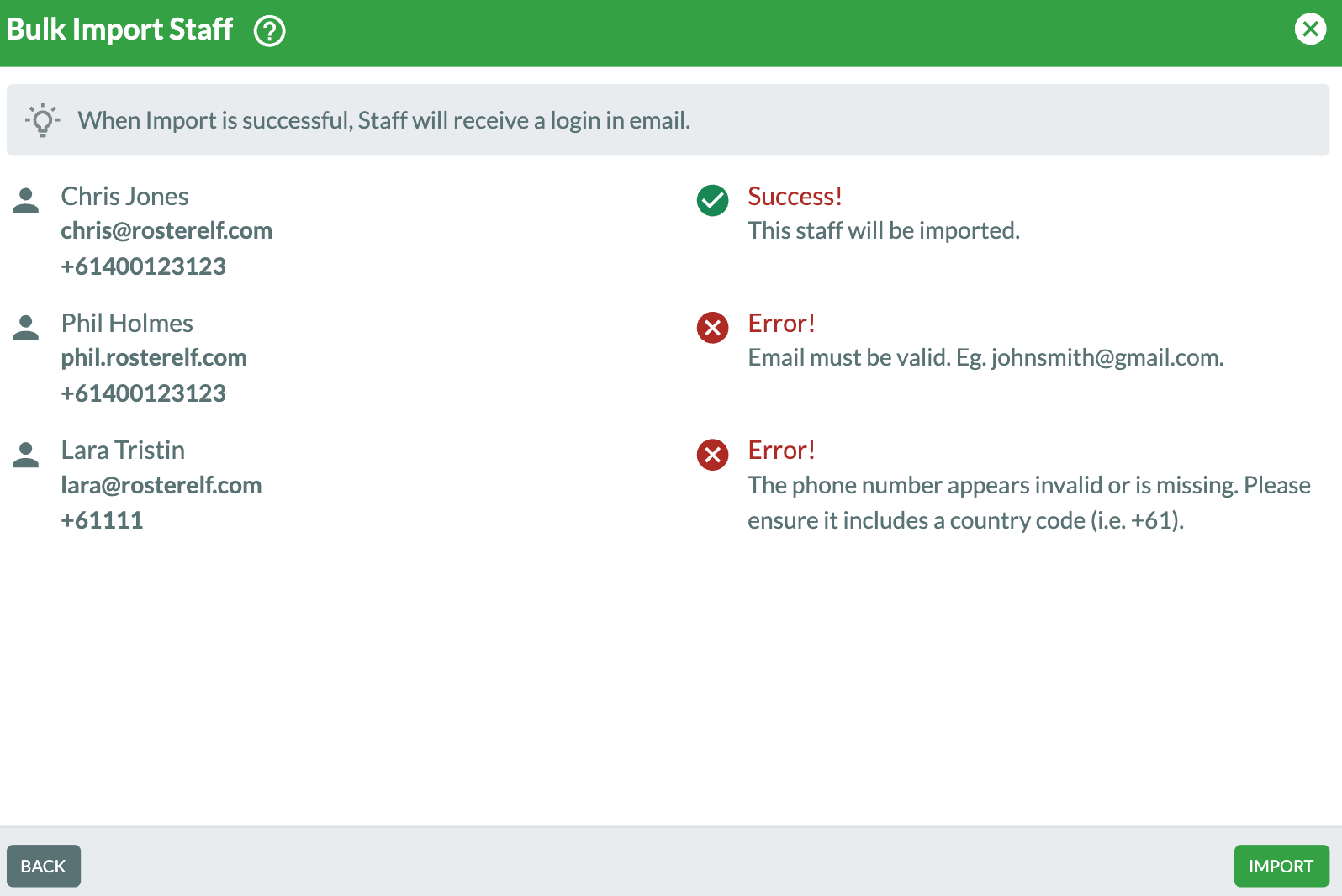Screen dimensions: 1342x896
Task: Click the Error! label for Phil Holmes
Action: [x=781, y=323]
